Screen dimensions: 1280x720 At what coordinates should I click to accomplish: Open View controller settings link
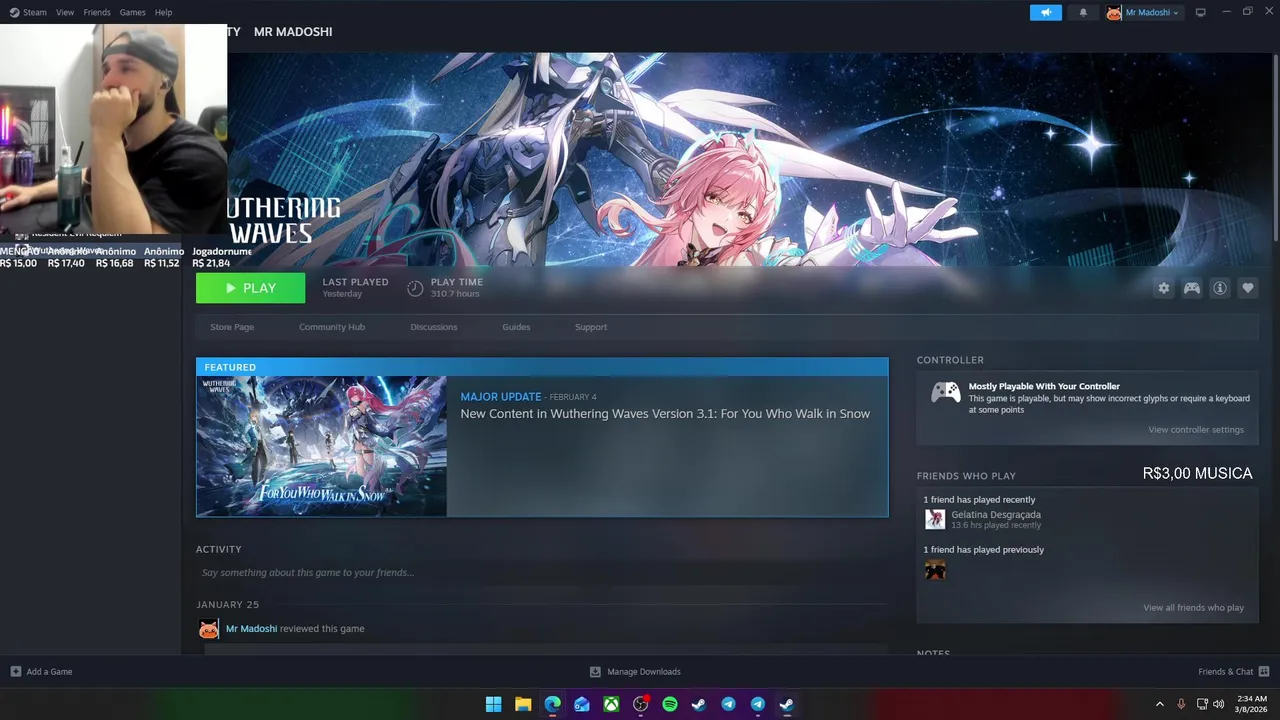click(x=1196, y=430)
